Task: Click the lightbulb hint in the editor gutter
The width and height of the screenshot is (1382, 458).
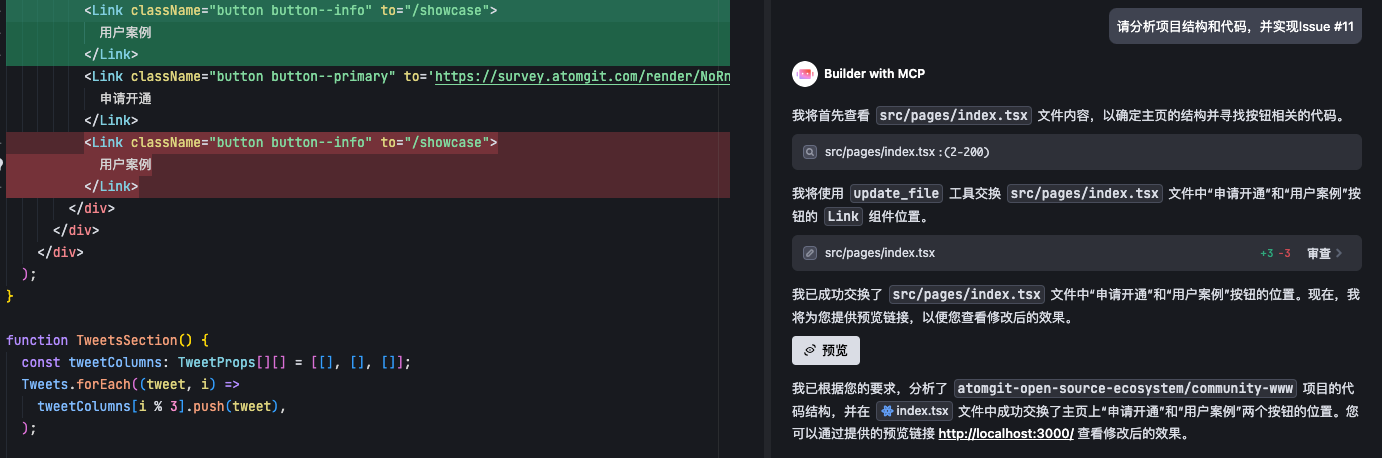Action: (x=2, y=164)
